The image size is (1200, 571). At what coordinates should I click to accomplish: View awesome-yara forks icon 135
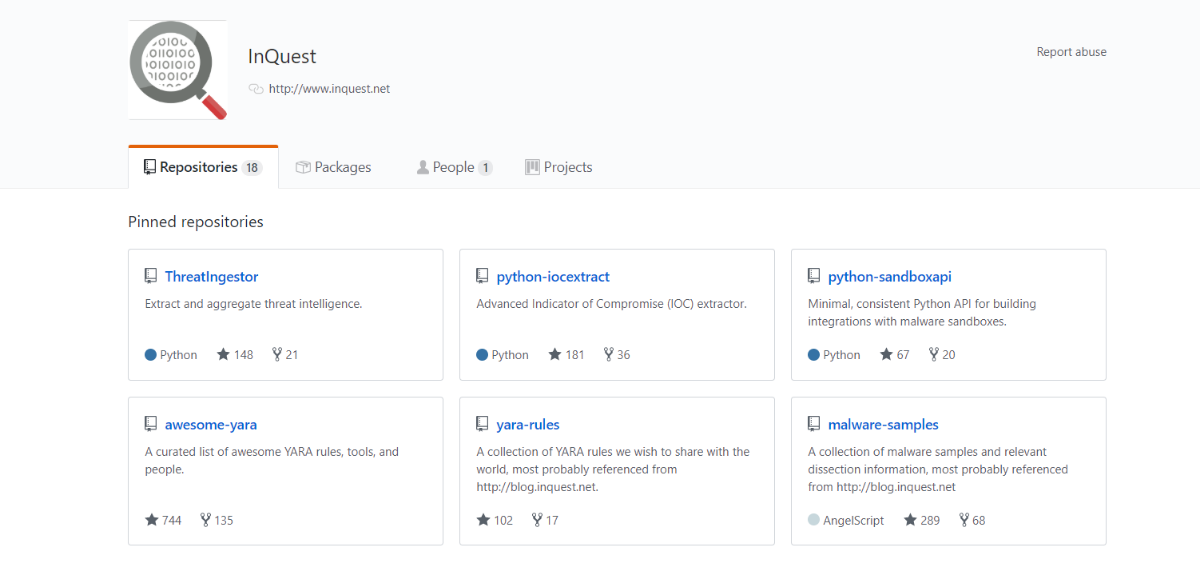(205, 520)
